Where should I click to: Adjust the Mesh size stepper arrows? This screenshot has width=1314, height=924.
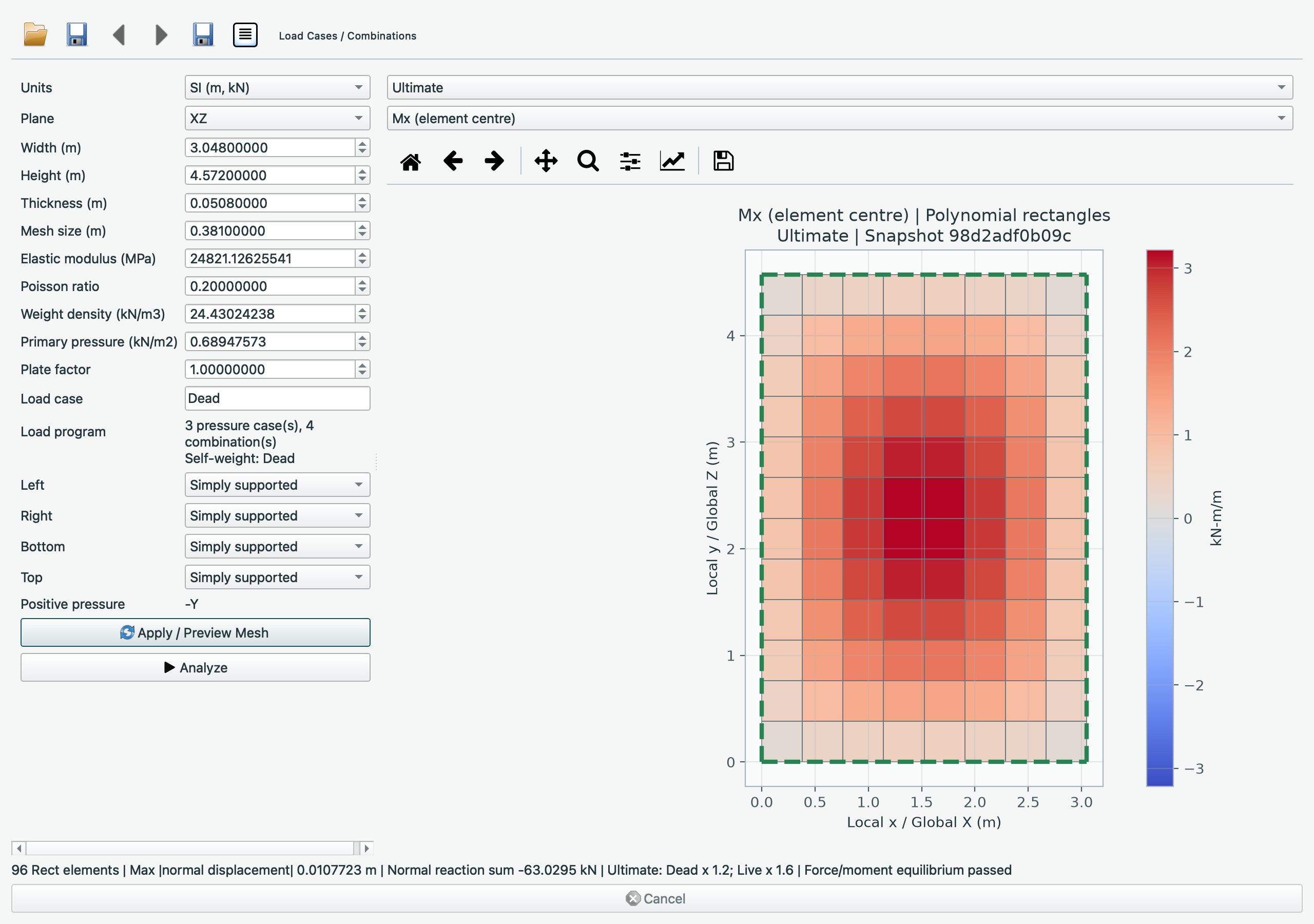pyautogui.click(x=362, y=230)
